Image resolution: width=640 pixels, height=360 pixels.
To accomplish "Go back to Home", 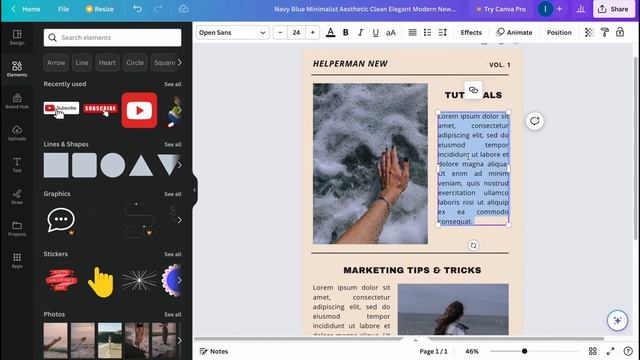I will coord(26,9).
